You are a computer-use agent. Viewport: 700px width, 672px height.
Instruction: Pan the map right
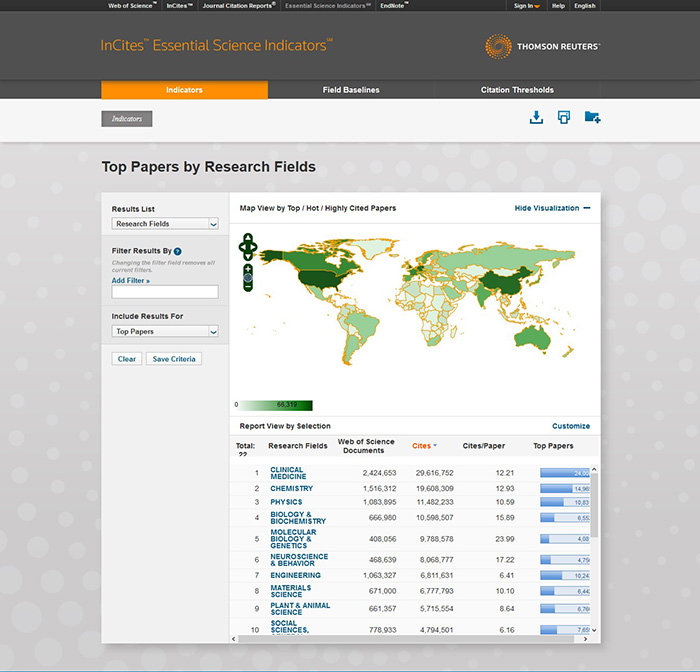click(x=254, y=246)
